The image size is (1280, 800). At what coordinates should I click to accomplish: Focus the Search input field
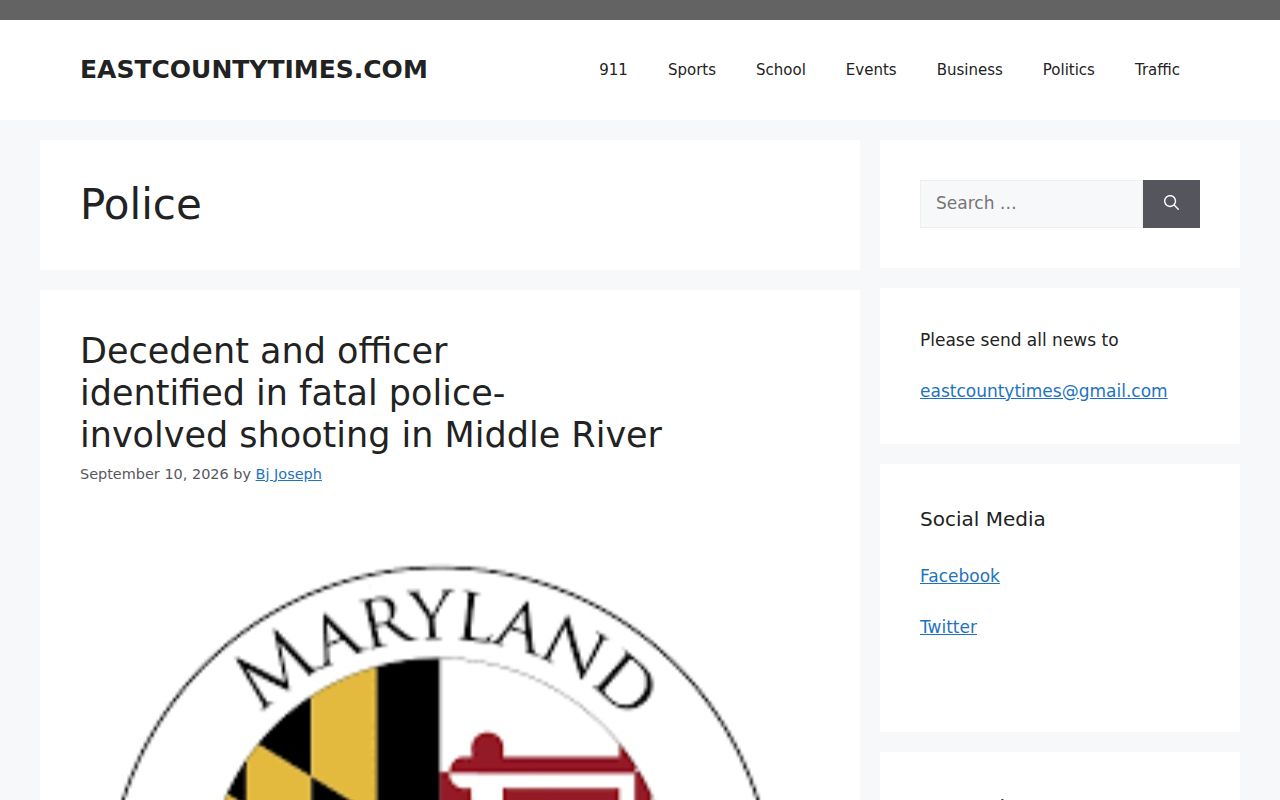coord(1031,204)
